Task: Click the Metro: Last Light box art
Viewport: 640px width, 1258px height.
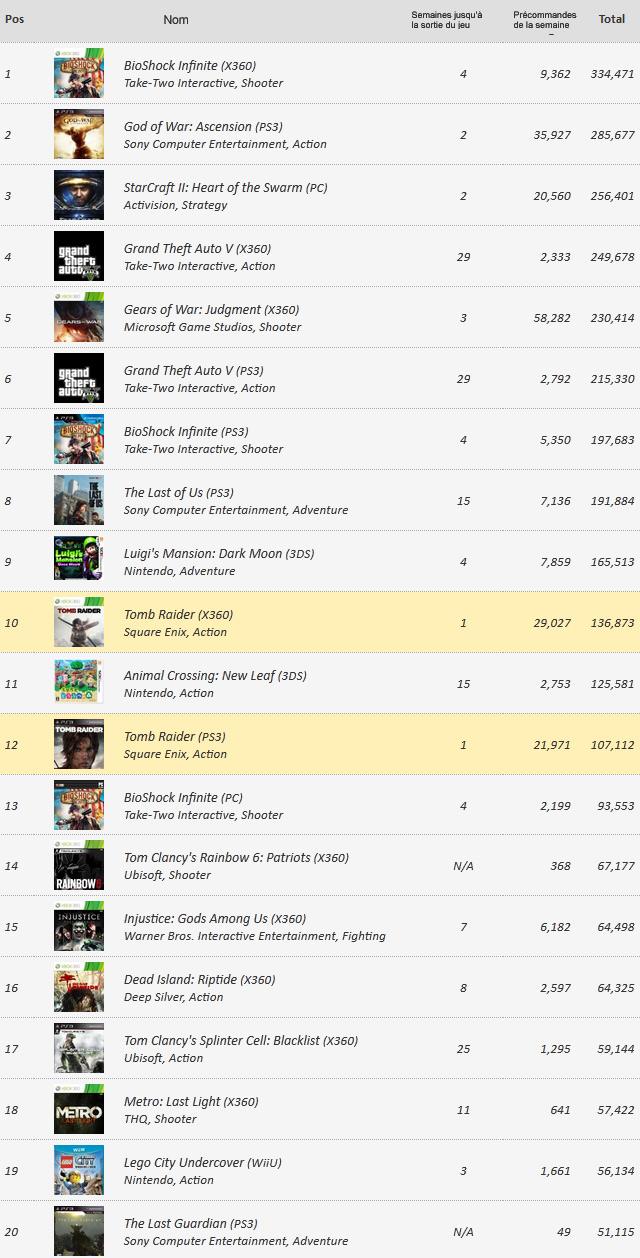Action: coord(79,1110)
